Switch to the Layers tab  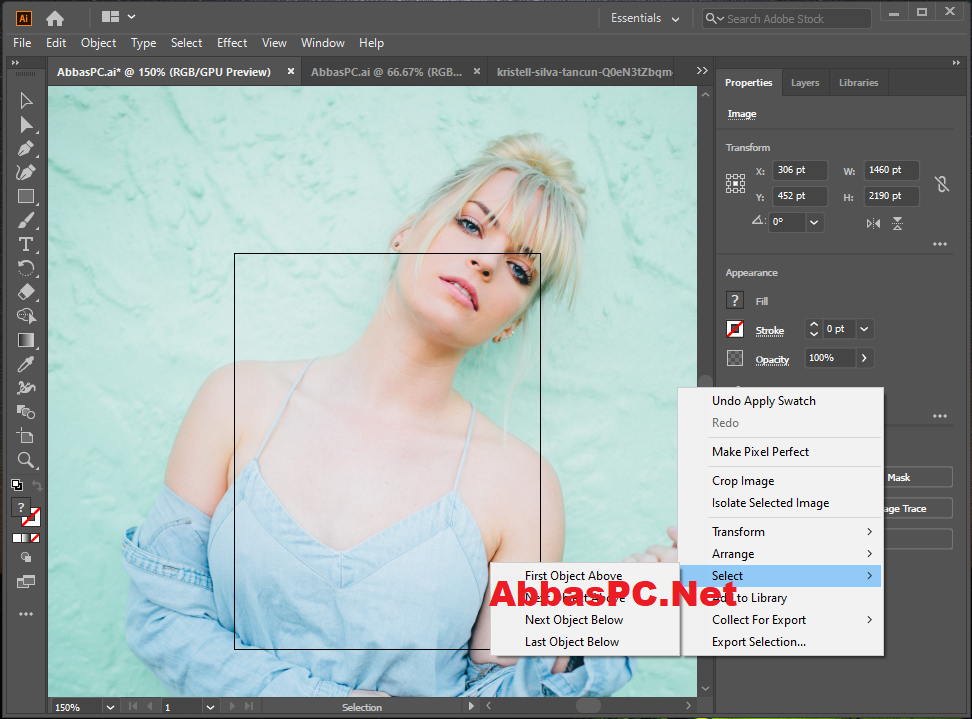pos(805,82)
